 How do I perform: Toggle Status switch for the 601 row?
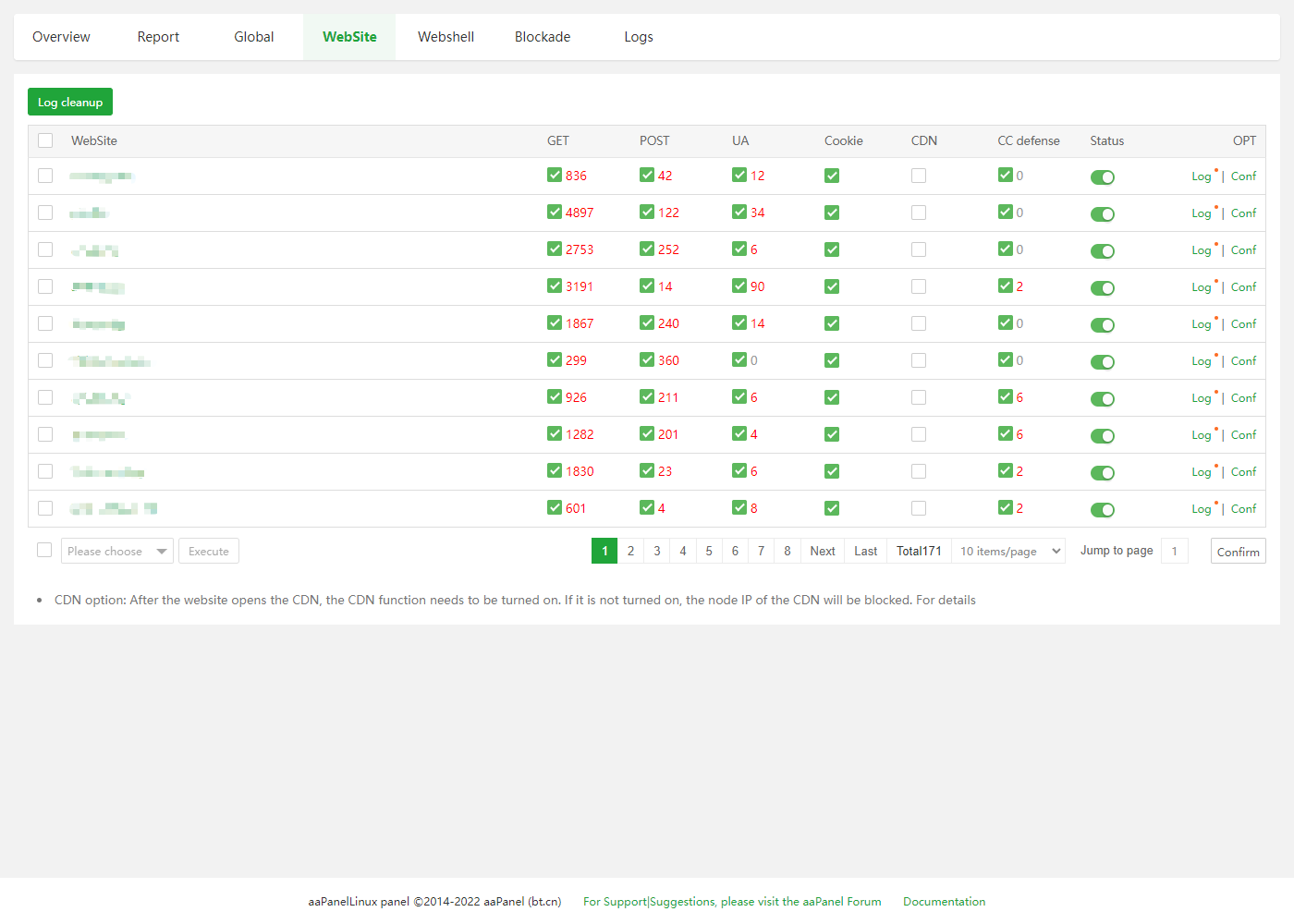point(1102,510)
